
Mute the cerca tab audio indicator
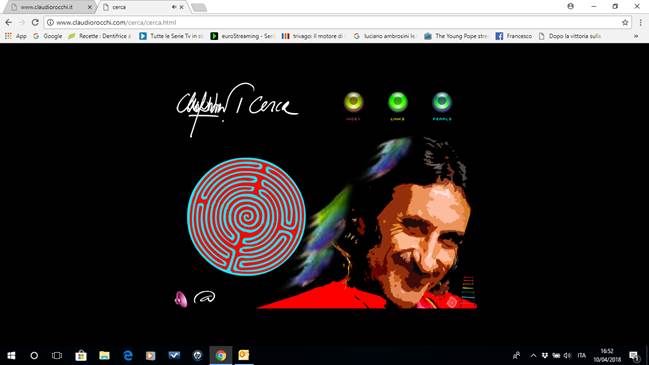pos(174,7)
